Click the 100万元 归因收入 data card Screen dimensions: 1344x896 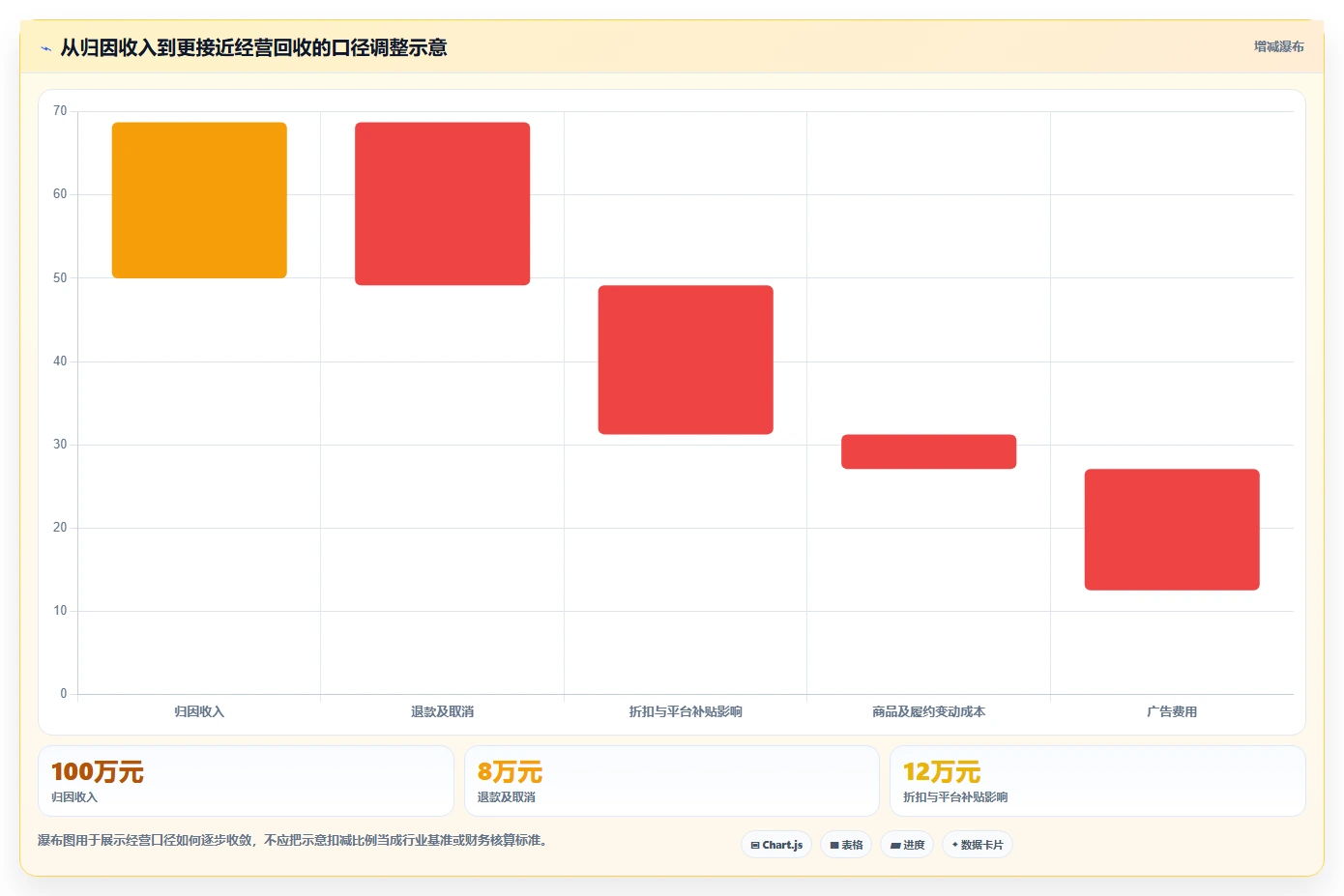click(x=246, y=781)
